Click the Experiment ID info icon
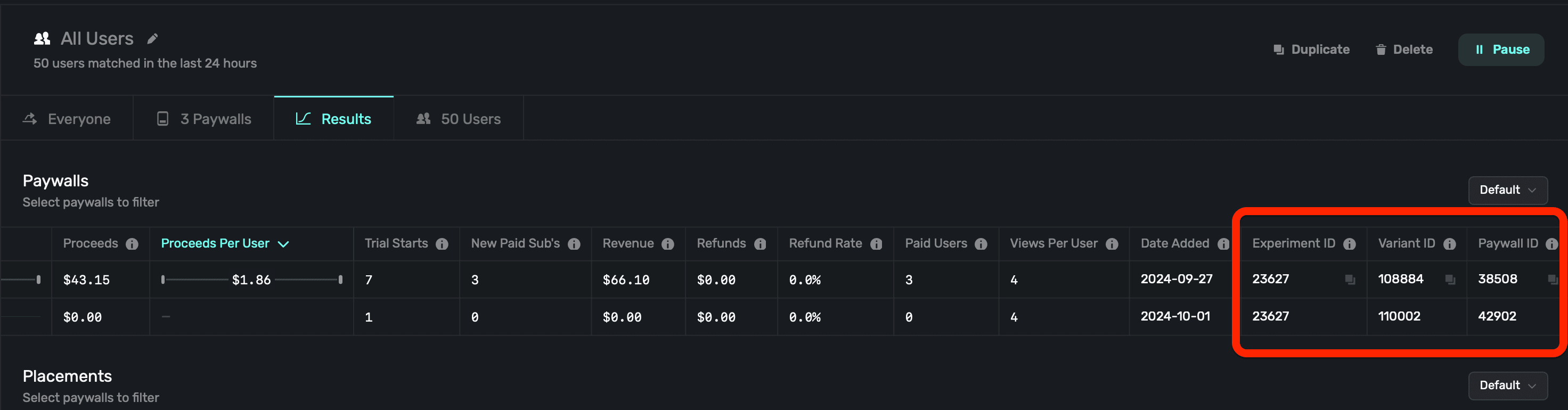Image resolution: width=1568 pixels, height=410 pixels. (1350, 244)
